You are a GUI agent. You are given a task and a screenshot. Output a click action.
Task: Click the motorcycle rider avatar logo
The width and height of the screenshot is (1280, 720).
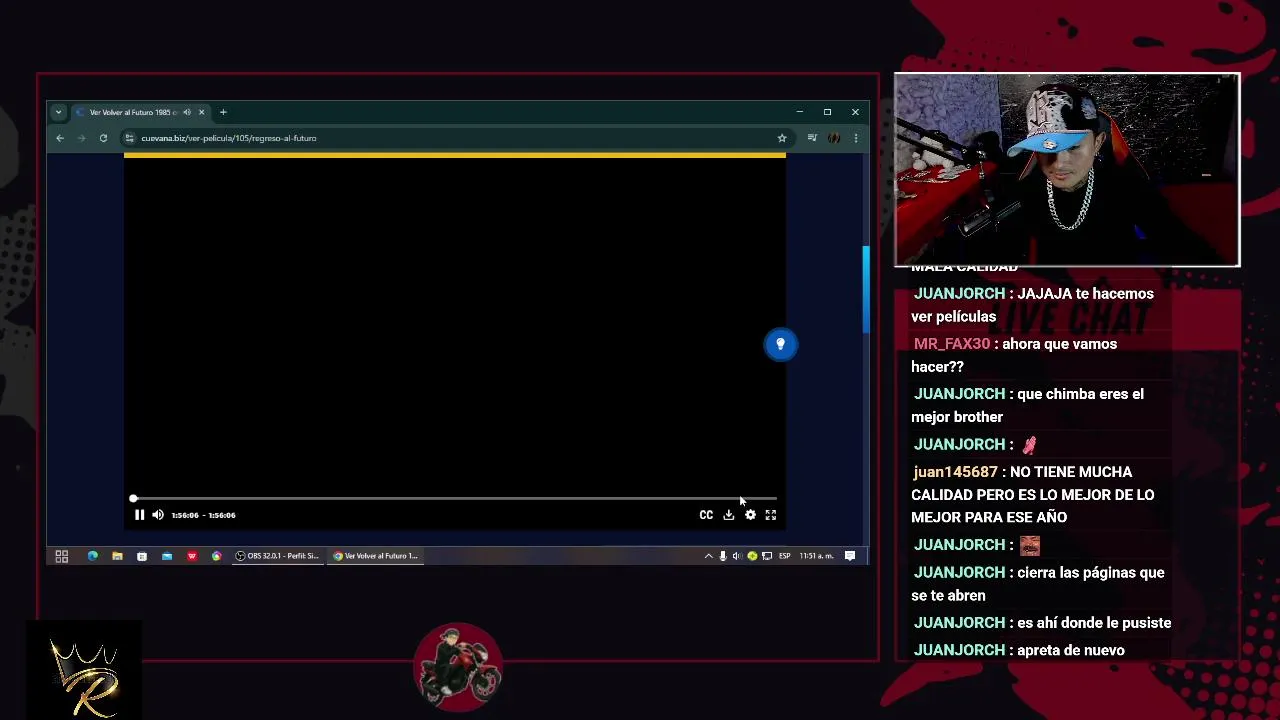click(458, 666)
